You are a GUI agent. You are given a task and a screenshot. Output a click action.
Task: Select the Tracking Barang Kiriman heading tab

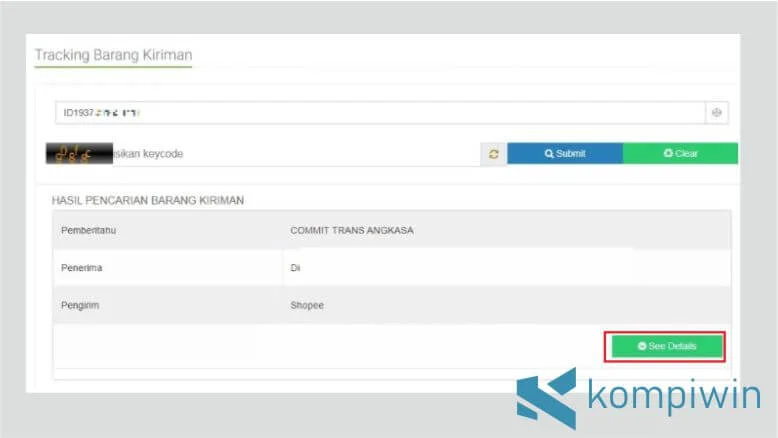click(x=113, y=54)
